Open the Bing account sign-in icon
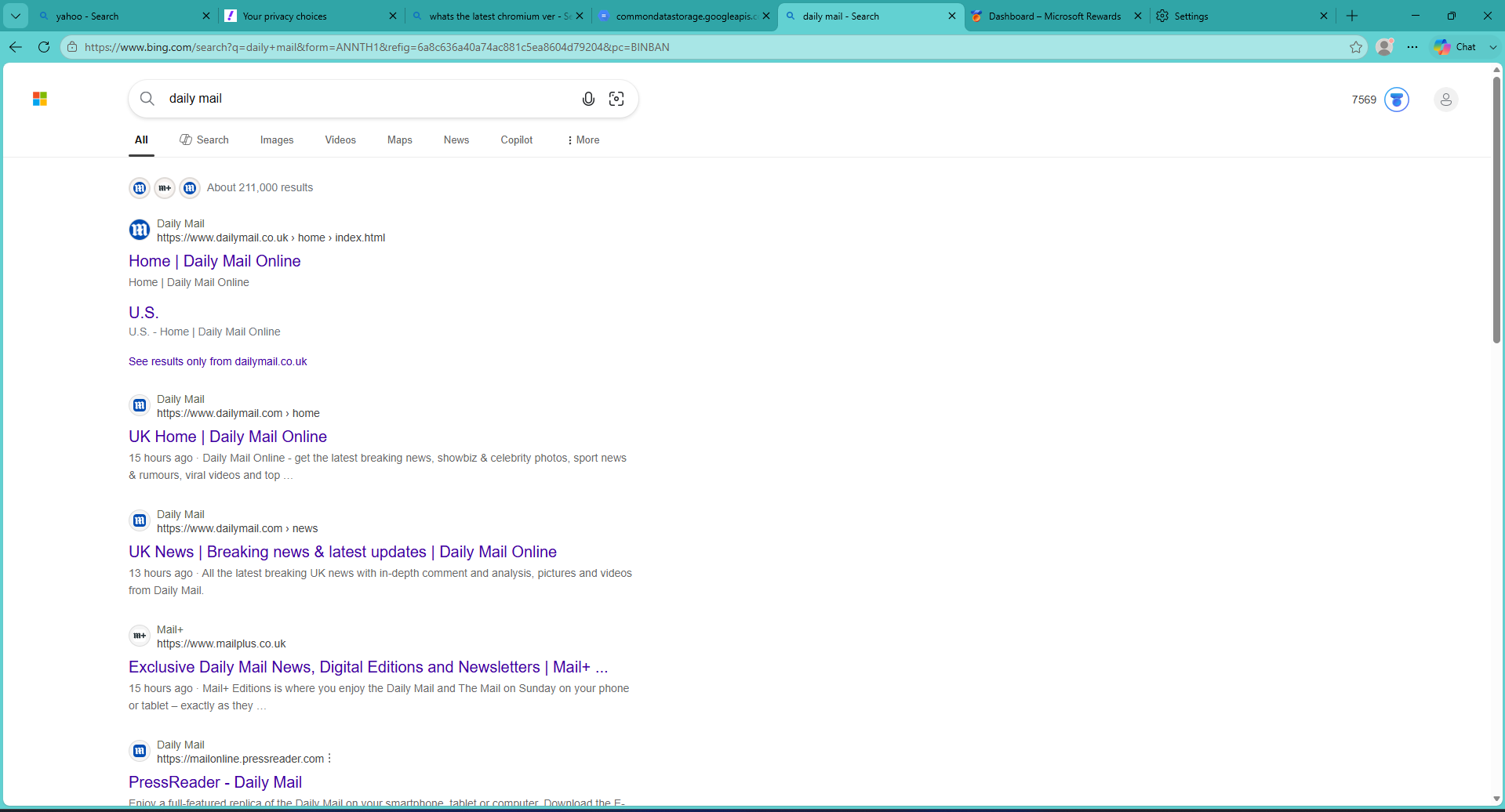1505x812 pixels. [x=1446, y=100]
